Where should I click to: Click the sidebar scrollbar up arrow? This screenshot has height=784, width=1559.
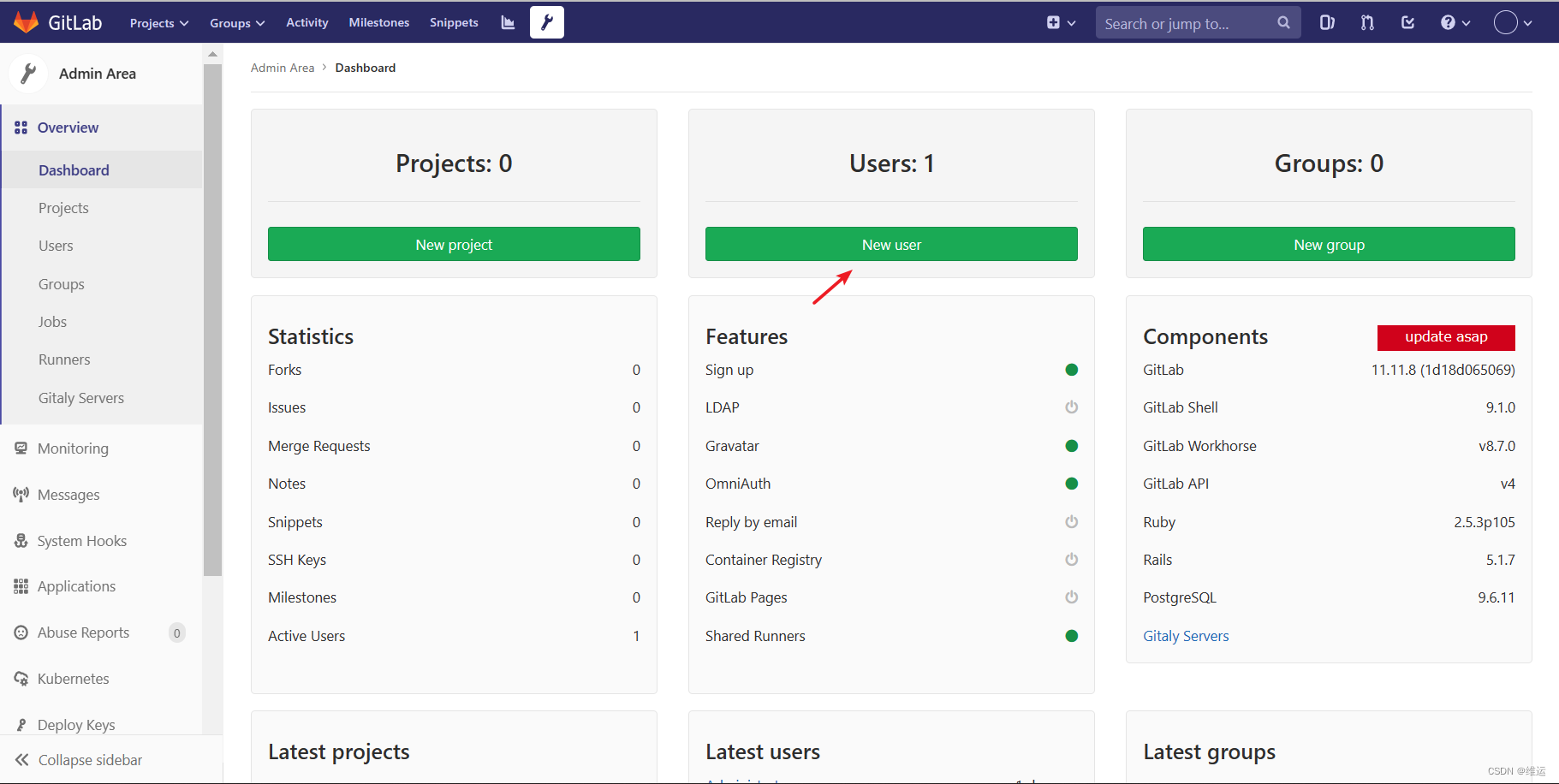coord(212,54)
